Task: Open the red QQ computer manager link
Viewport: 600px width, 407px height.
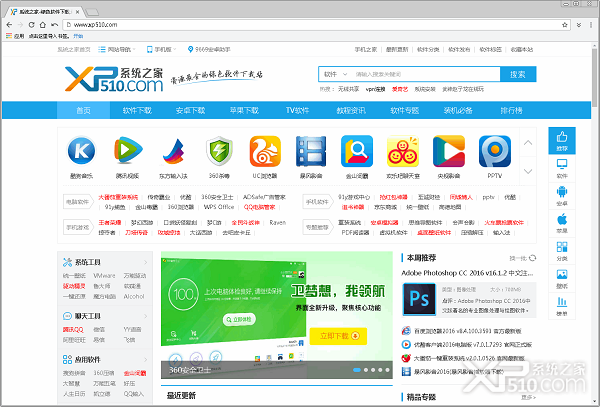Action: [259, 207]
